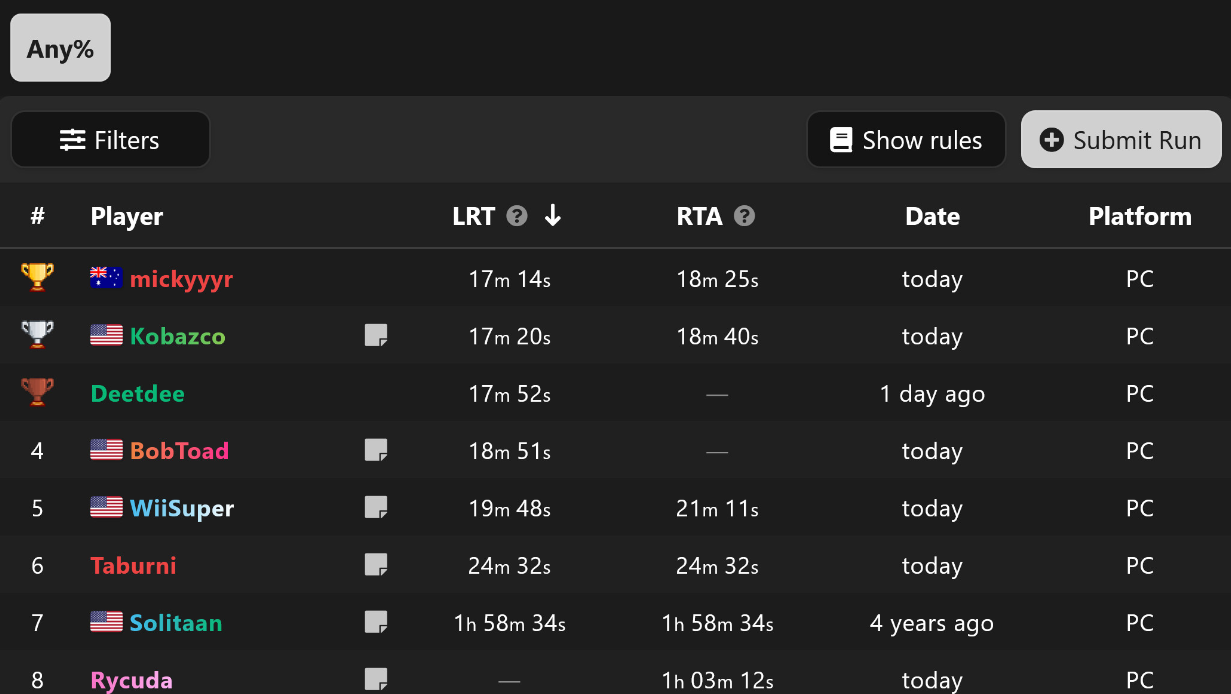Open Solitaan's player profile

[176, 623]
